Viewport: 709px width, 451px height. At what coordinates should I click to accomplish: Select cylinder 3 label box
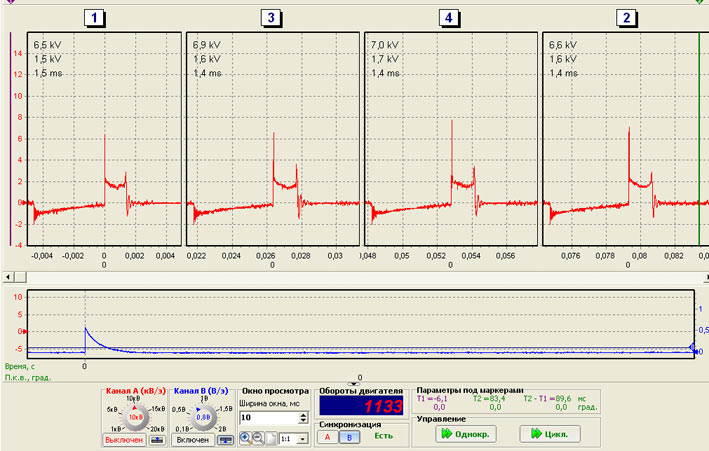271,18
